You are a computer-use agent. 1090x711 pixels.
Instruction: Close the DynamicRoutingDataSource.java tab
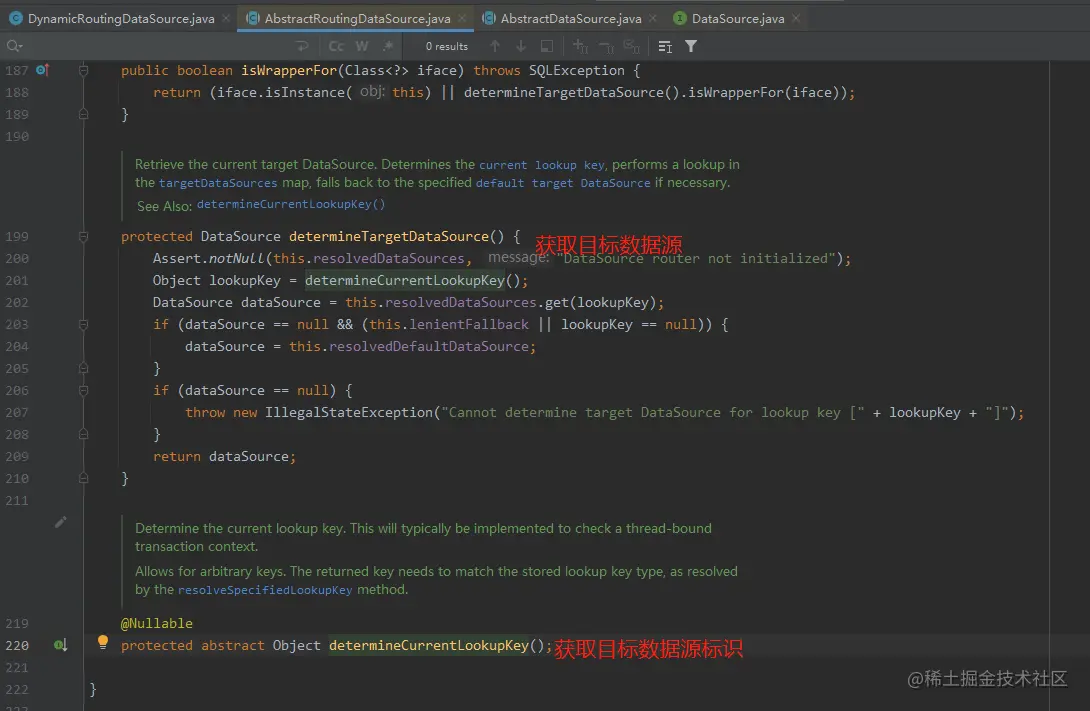click(x=226, y=19)
